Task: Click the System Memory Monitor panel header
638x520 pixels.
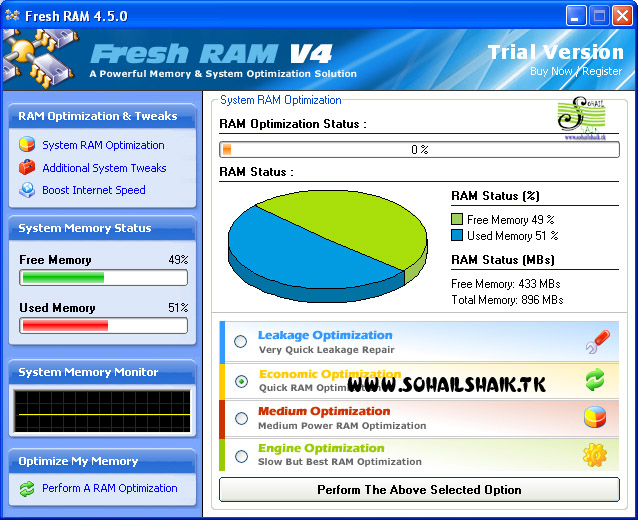Action: click(102, 372)
